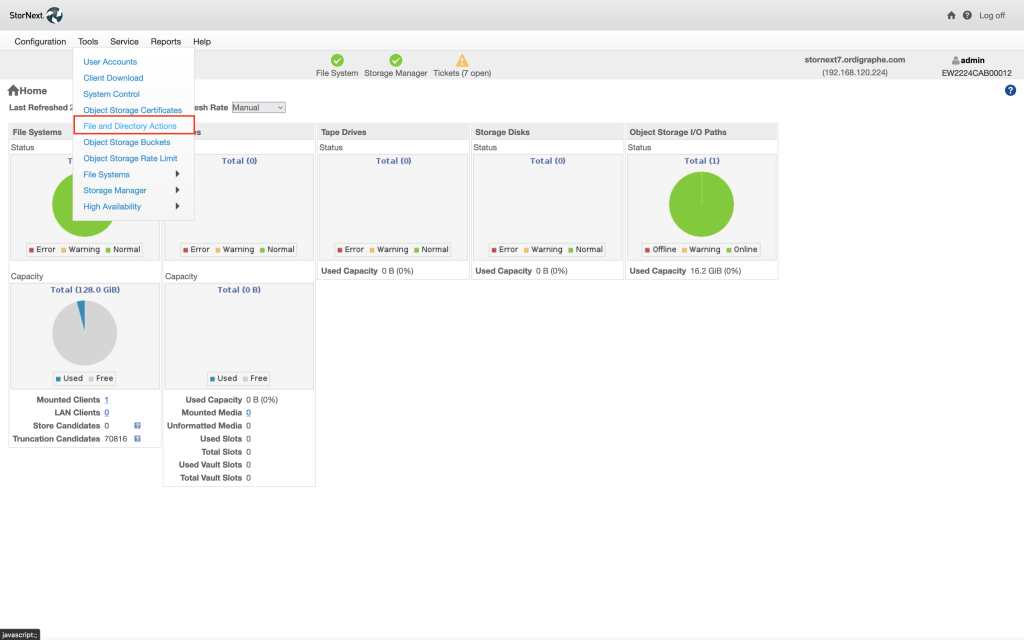Viewport: 1024px width, 640px height.
Task: Click the Home page house icon
Action: pos(13,90)
